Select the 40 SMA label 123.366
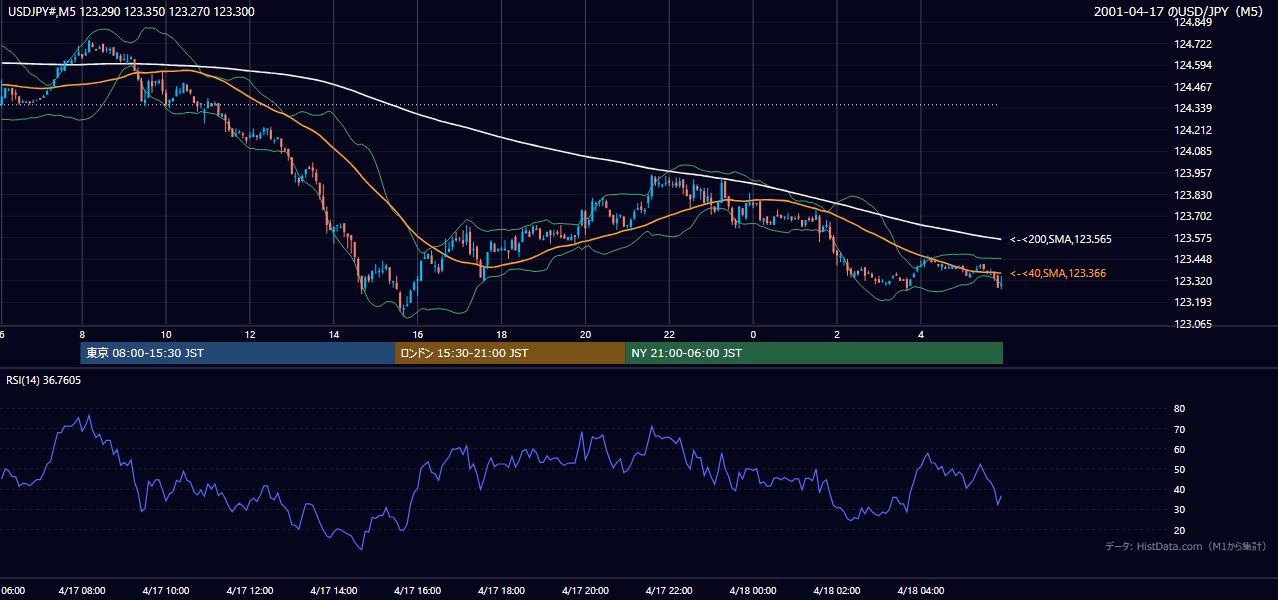 coord(1057,273)
